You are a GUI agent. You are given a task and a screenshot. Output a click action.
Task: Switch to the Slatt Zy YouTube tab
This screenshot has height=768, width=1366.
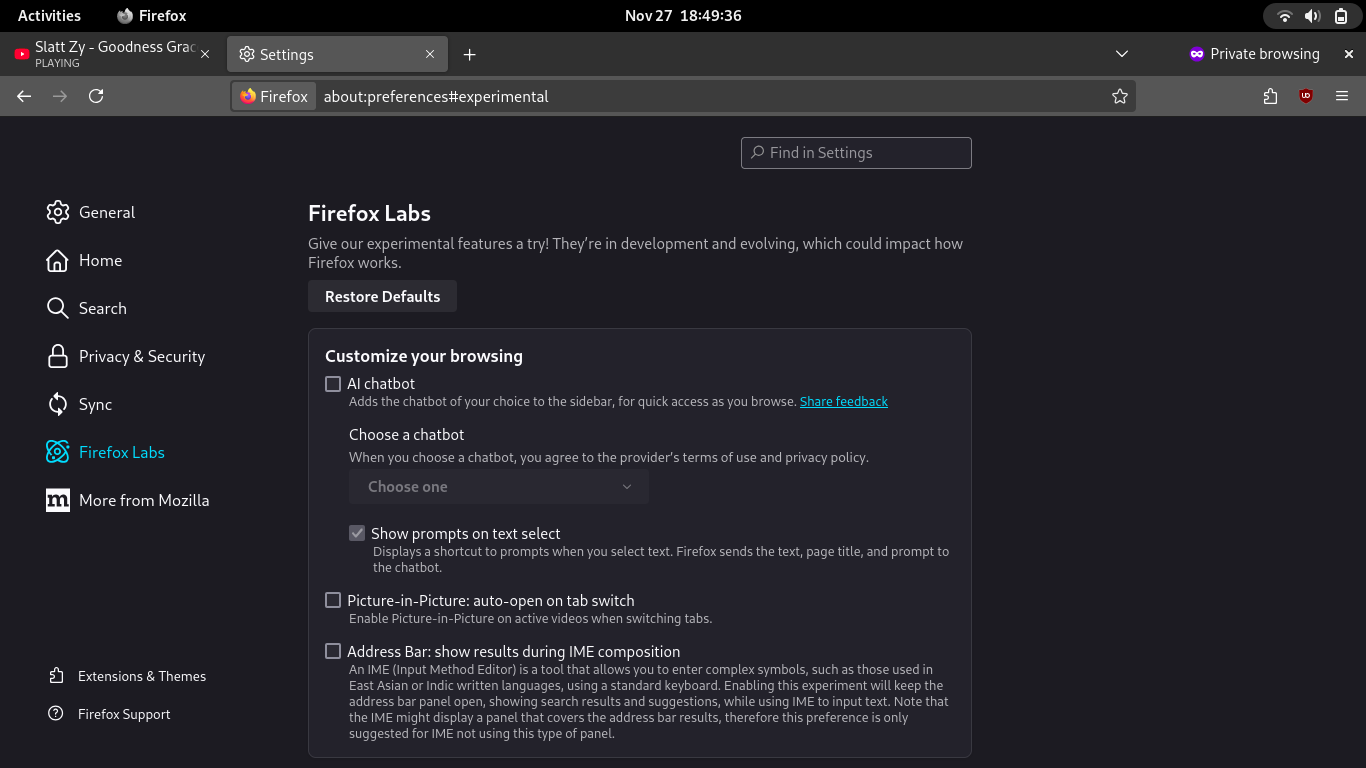click(105, 54)
